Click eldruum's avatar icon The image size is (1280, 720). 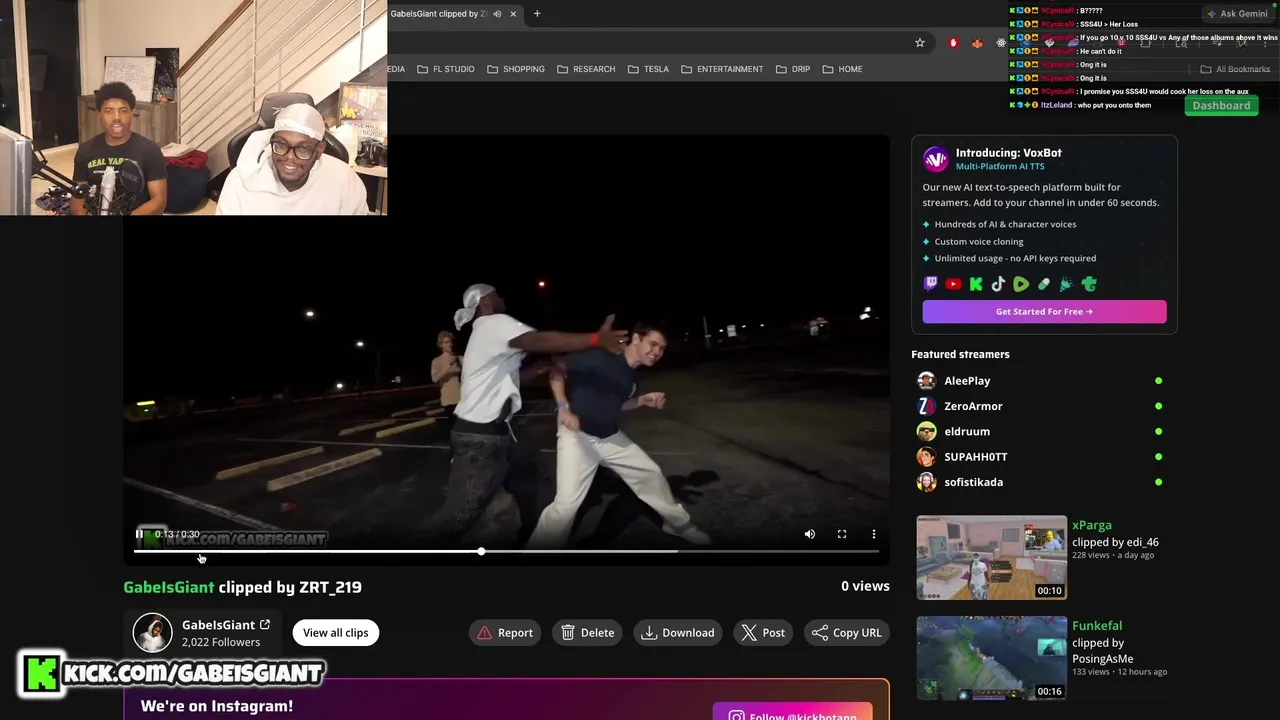(x=926, y=431)
